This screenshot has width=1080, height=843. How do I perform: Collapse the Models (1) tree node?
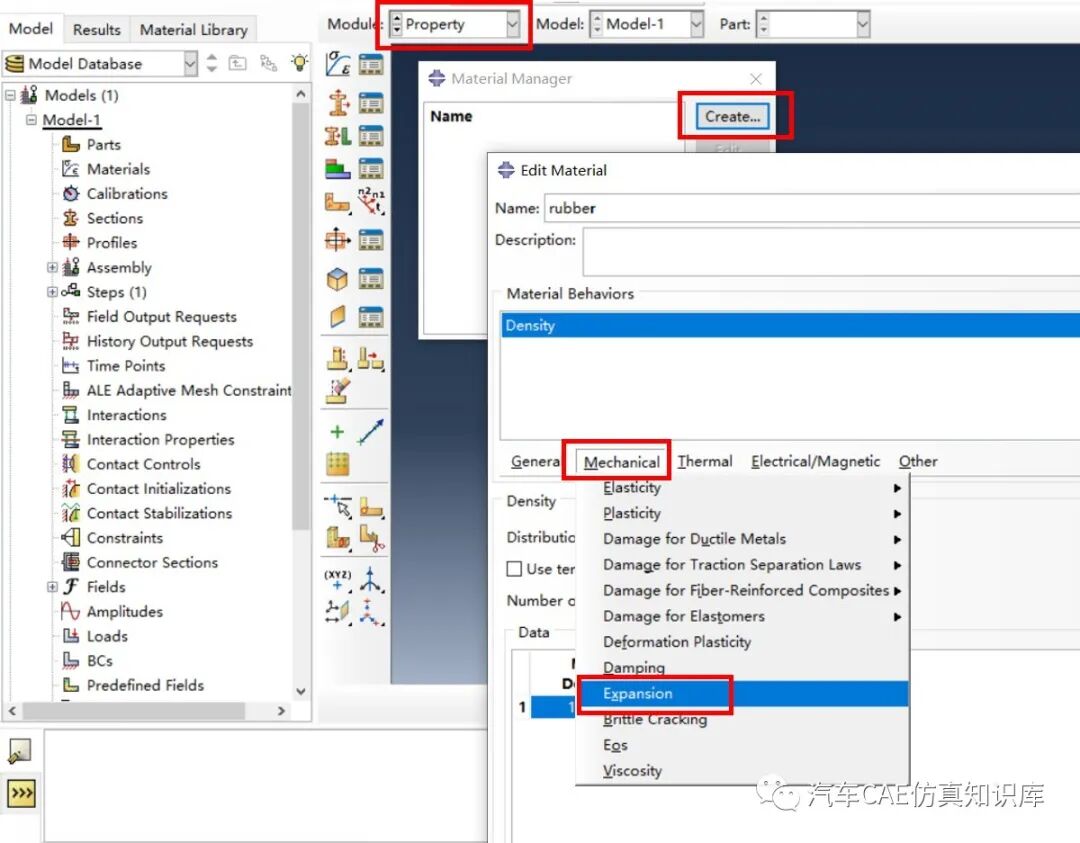pos(10,95)
